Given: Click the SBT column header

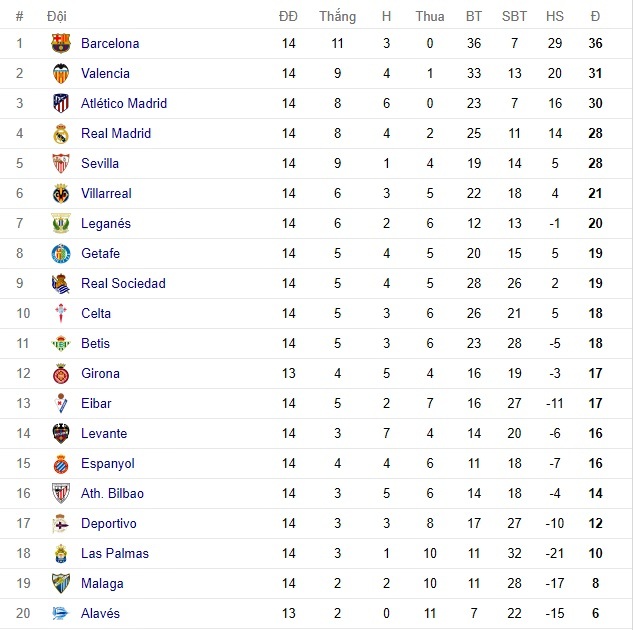Looking at the screenshot, I should point(514,17).
